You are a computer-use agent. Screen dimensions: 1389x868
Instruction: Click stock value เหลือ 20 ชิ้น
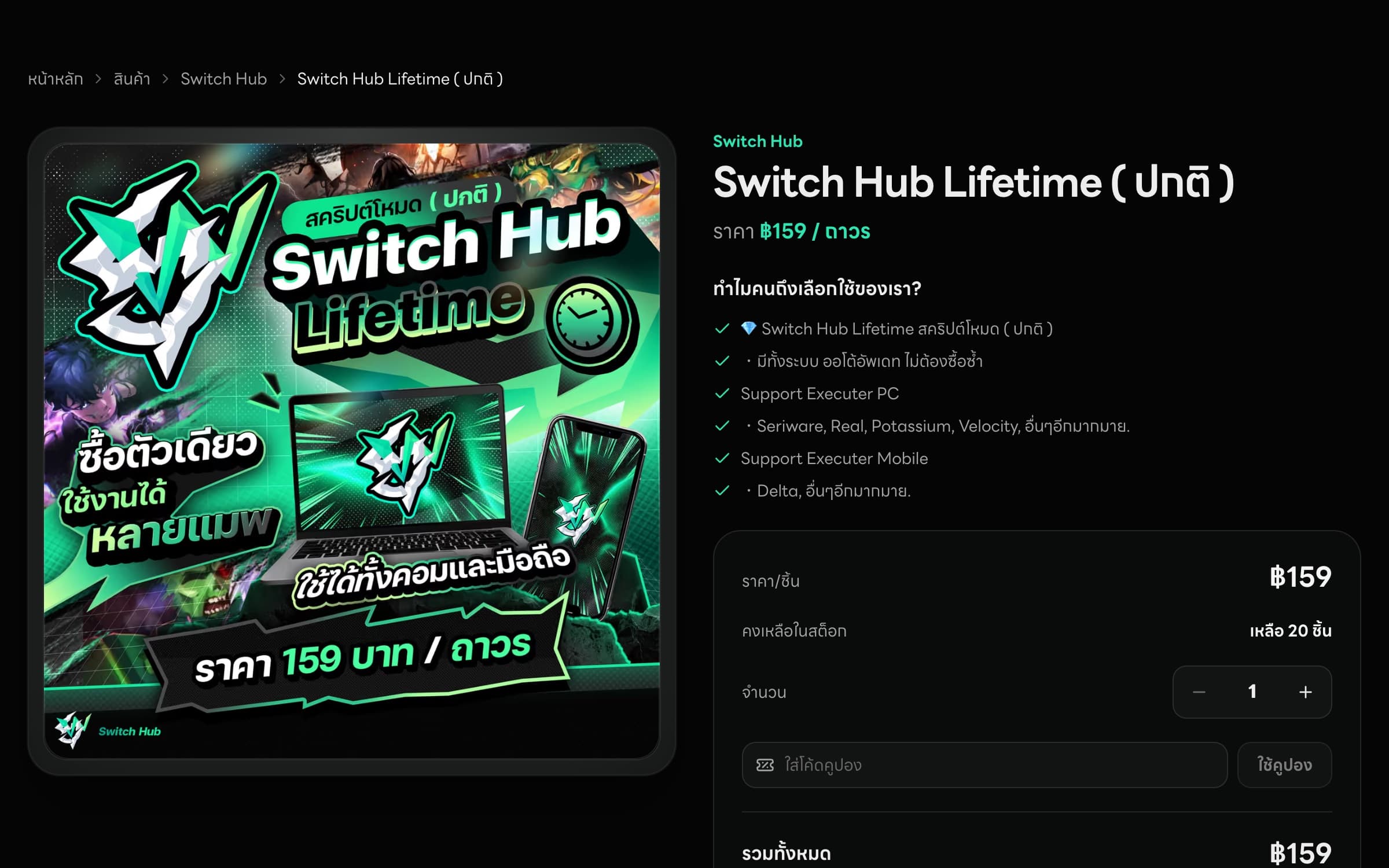(x=1291, y=630)
